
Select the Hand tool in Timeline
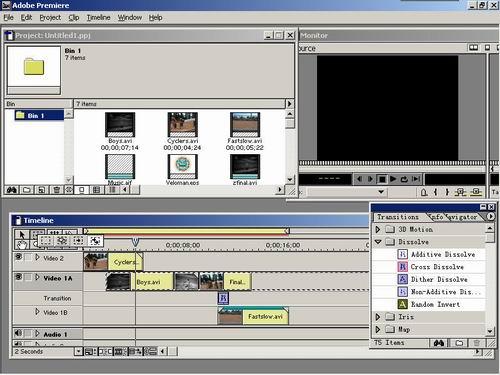[22, 245]
